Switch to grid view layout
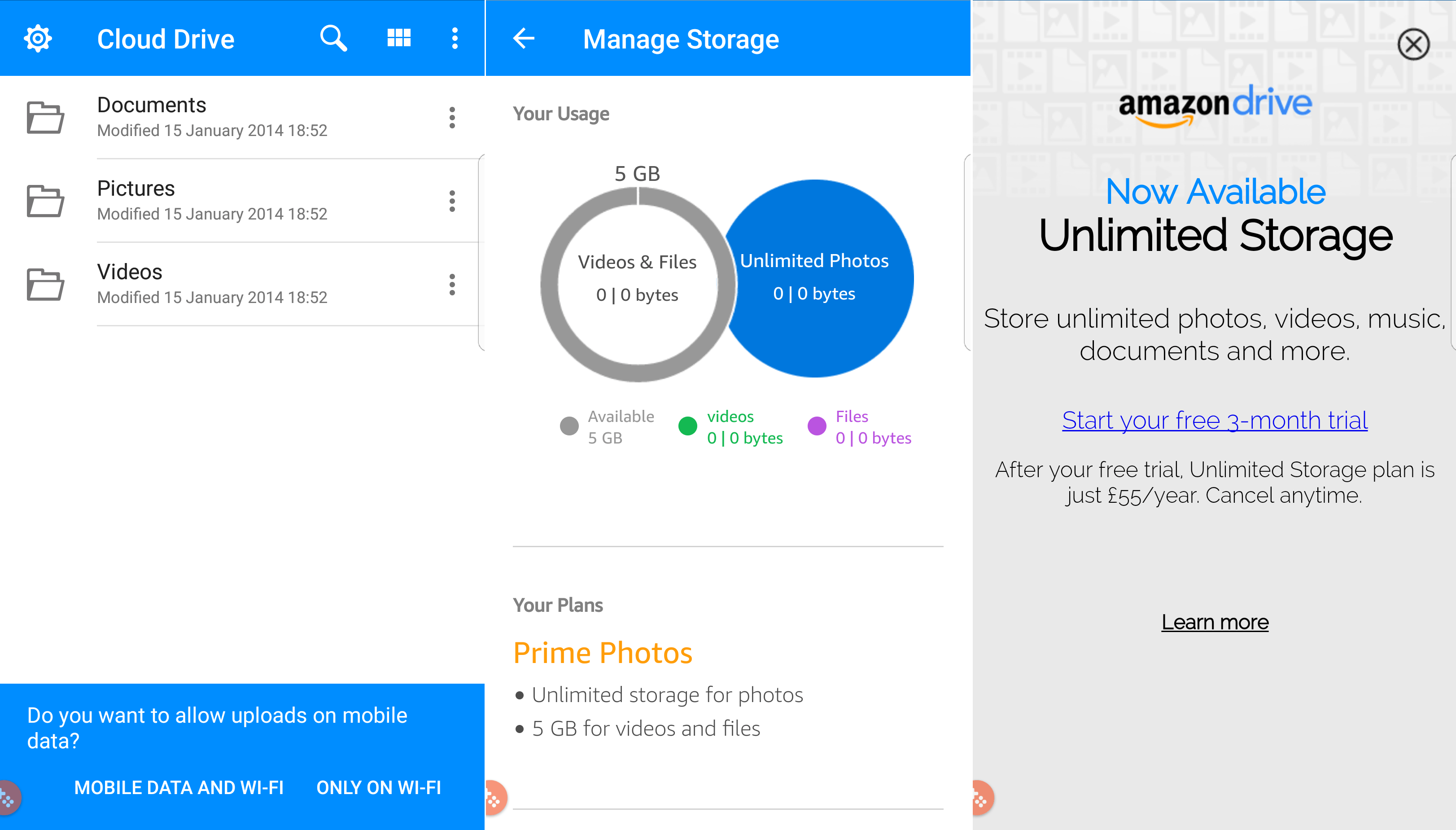This screenshot has width=1456, height=830. (x=399, y=39)
